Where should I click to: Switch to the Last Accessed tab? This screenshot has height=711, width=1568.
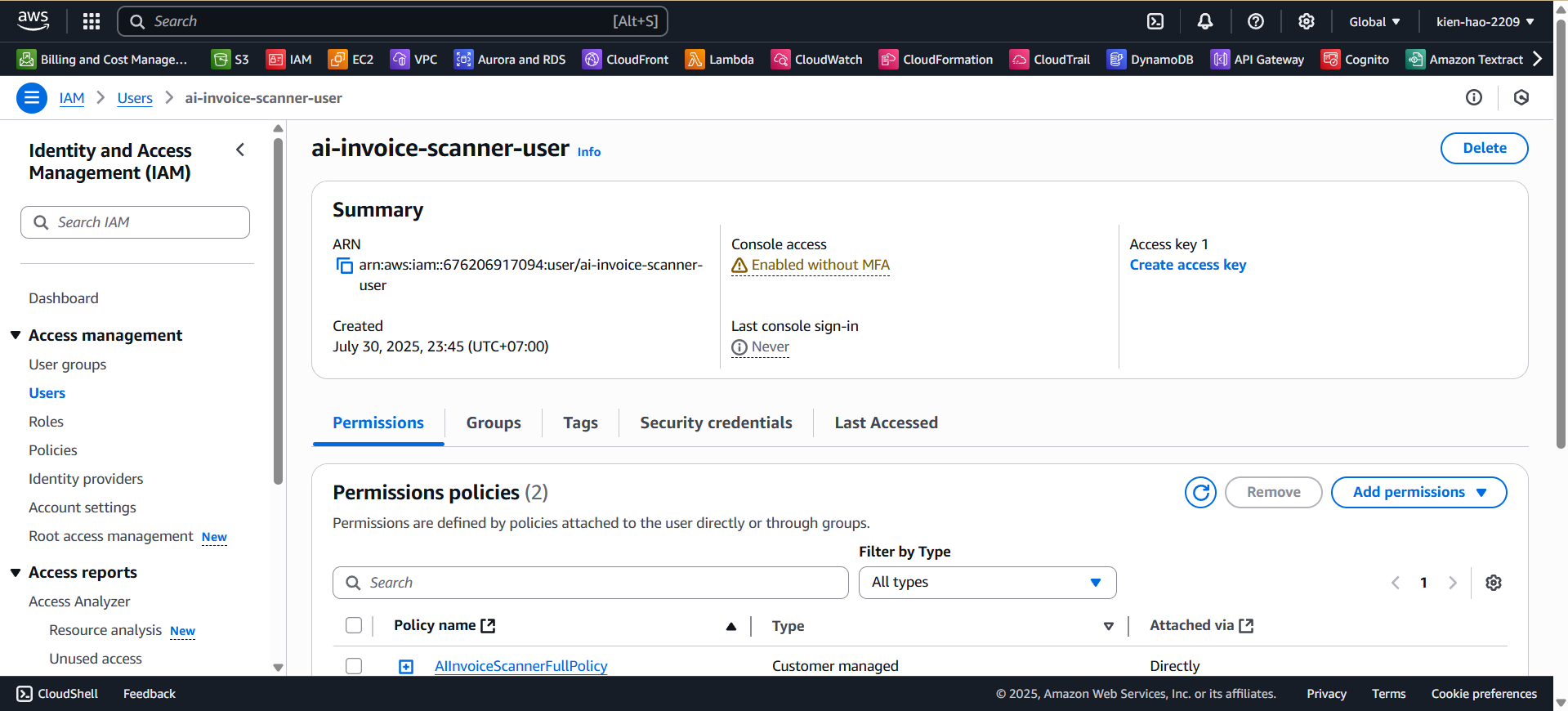click(x=887, y=423)
